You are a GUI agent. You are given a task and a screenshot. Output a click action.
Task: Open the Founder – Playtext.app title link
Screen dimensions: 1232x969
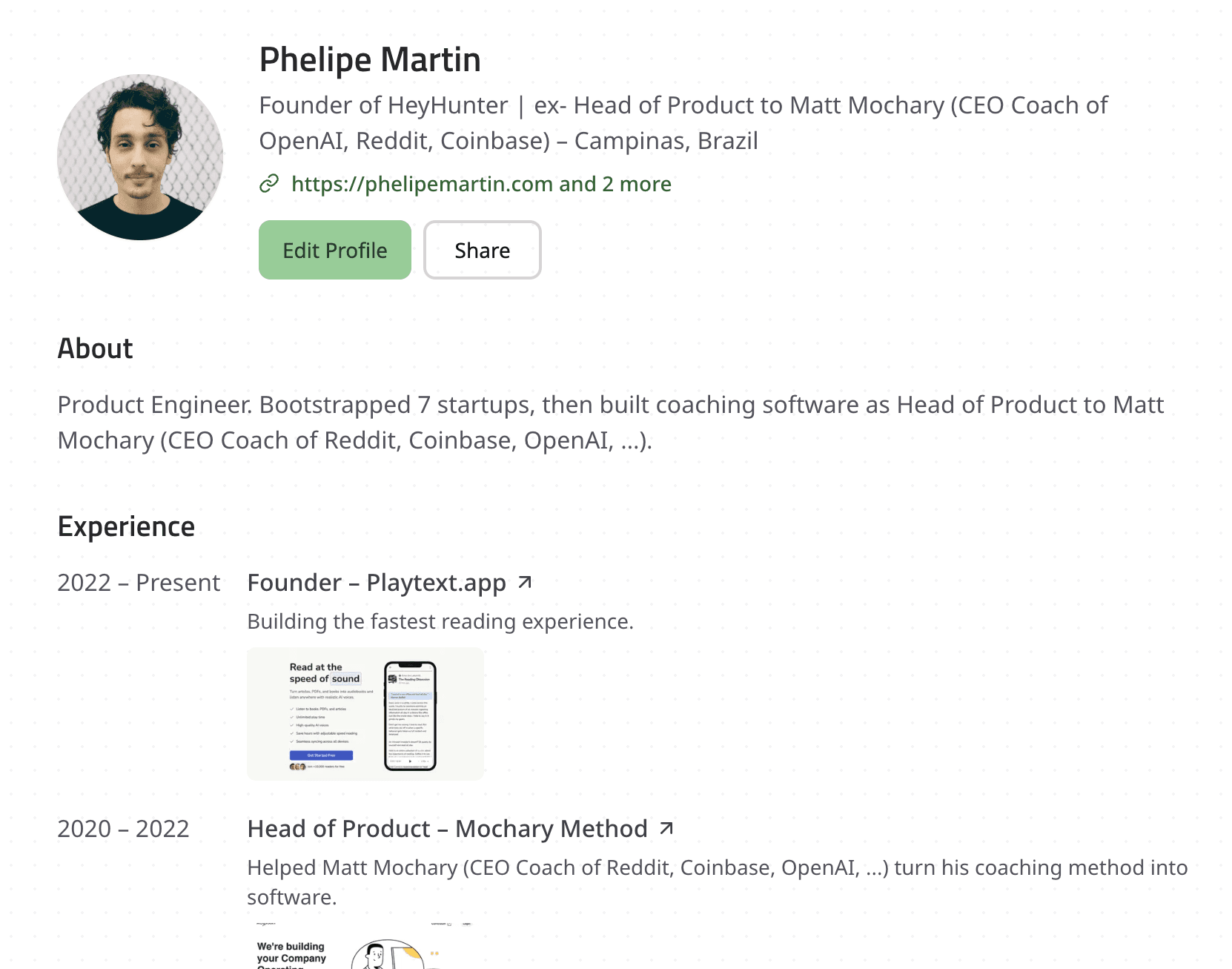tap(377, 583)
